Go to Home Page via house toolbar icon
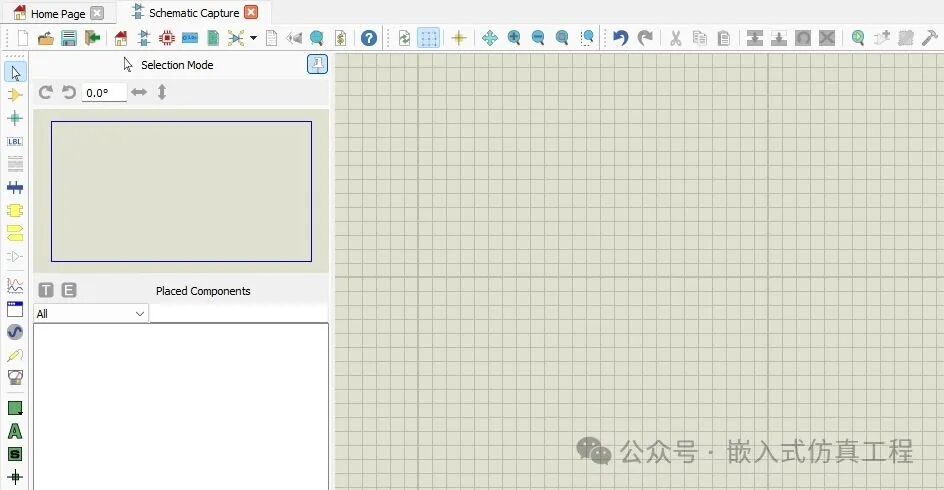 pos(120,39)
